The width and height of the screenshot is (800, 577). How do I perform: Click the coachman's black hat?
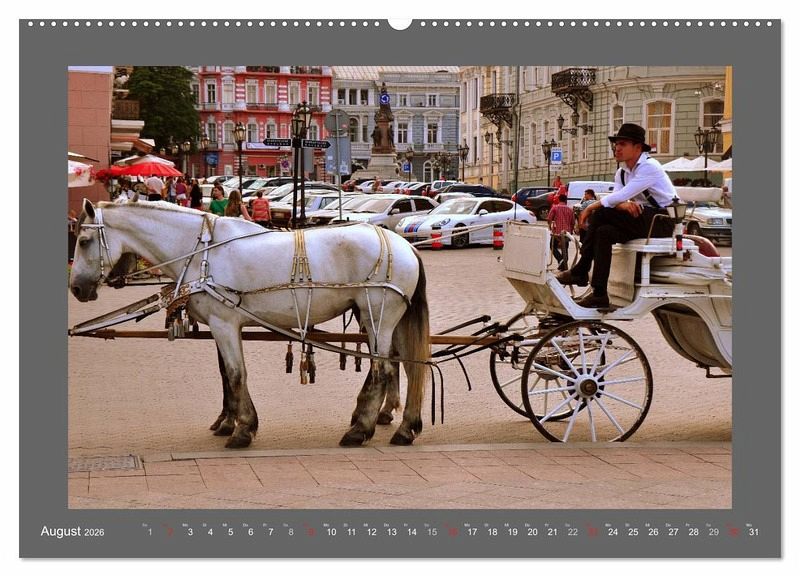click(x=630, y=135)
